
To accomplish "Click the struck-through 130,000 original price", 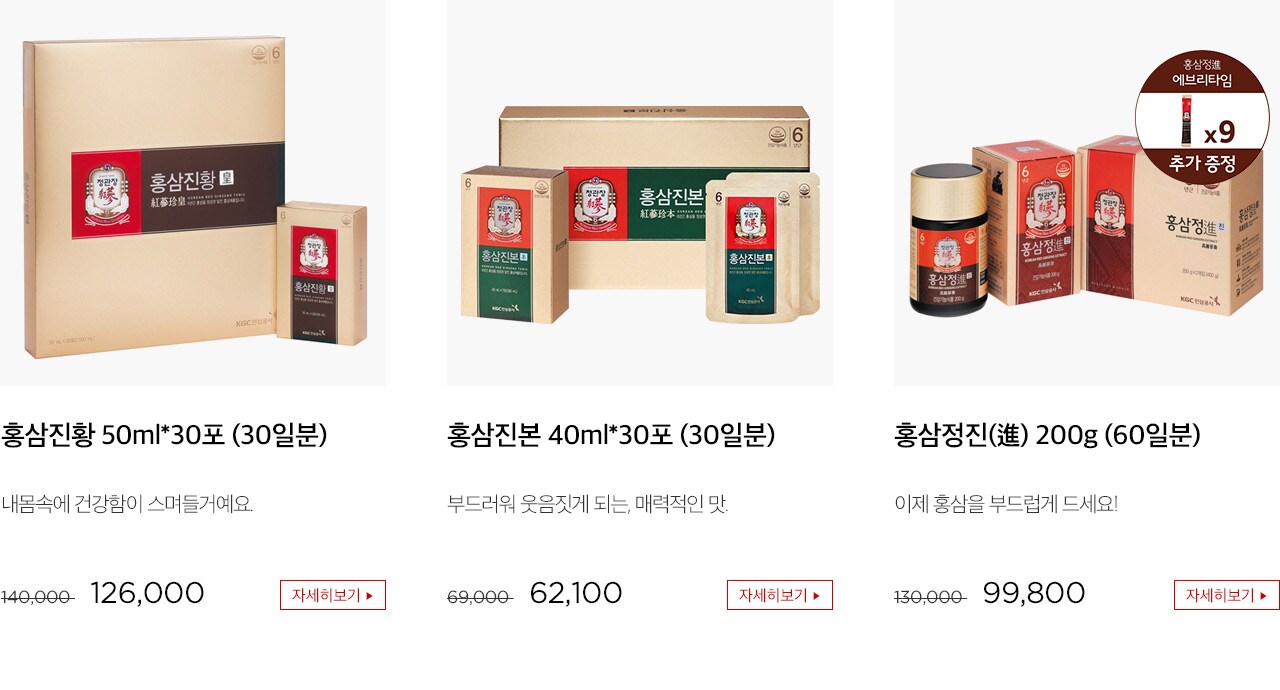I will 930,597.
